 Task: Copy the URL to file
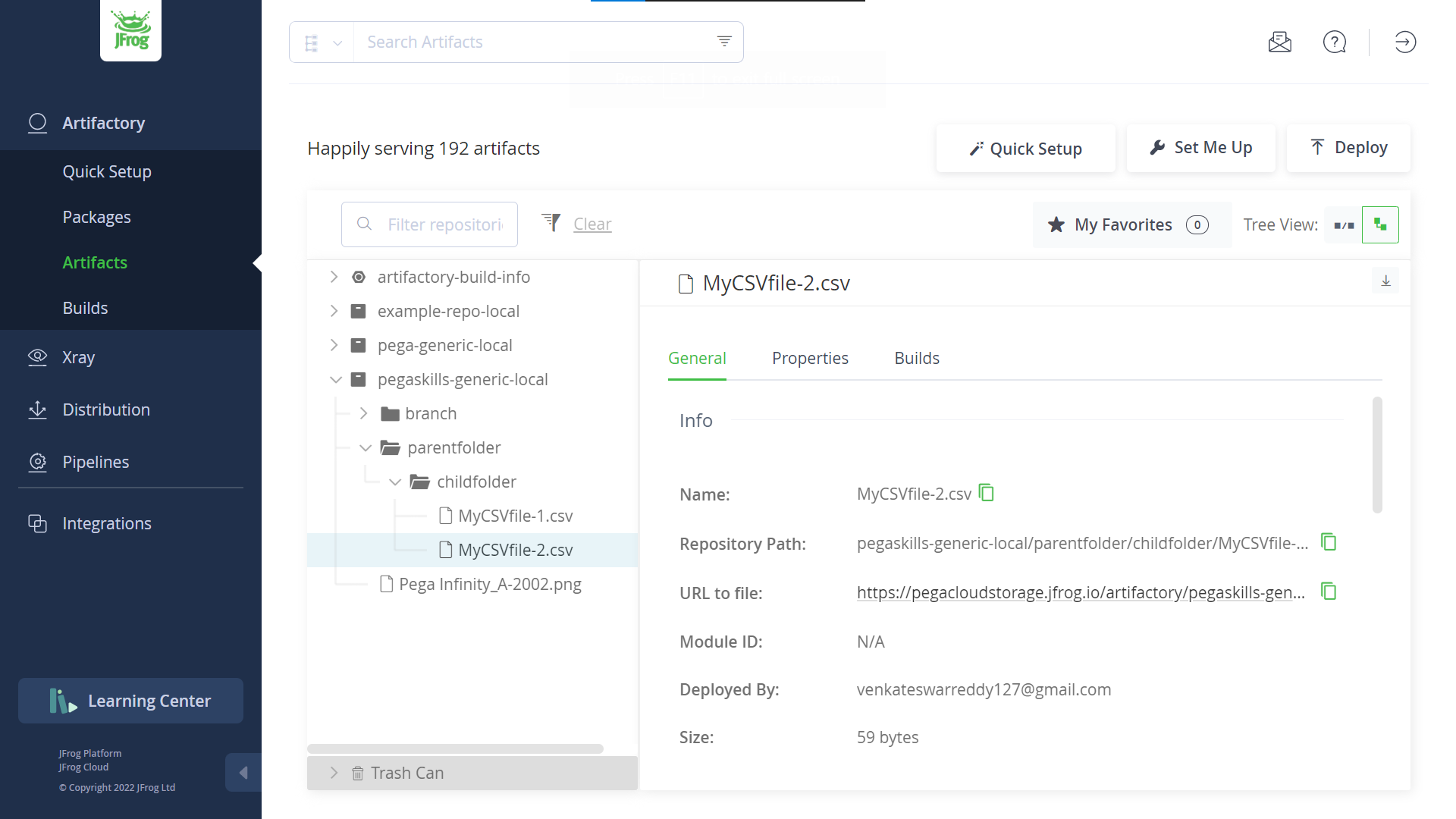pyautogui.click(x=1329, y=591)
